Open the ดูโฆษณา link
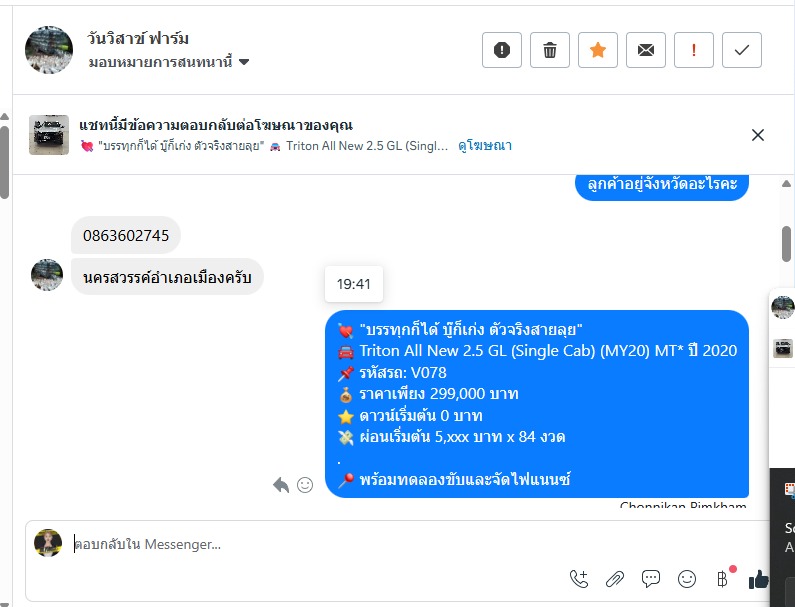This screenshot has width=795, height=607. pos(485,146)
